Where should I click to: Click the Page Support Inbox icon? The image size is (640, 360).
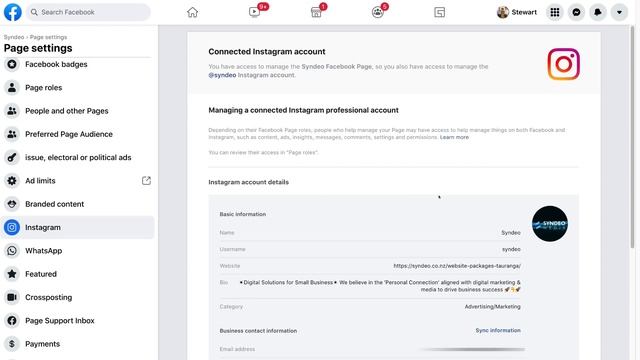pos(12,320)
